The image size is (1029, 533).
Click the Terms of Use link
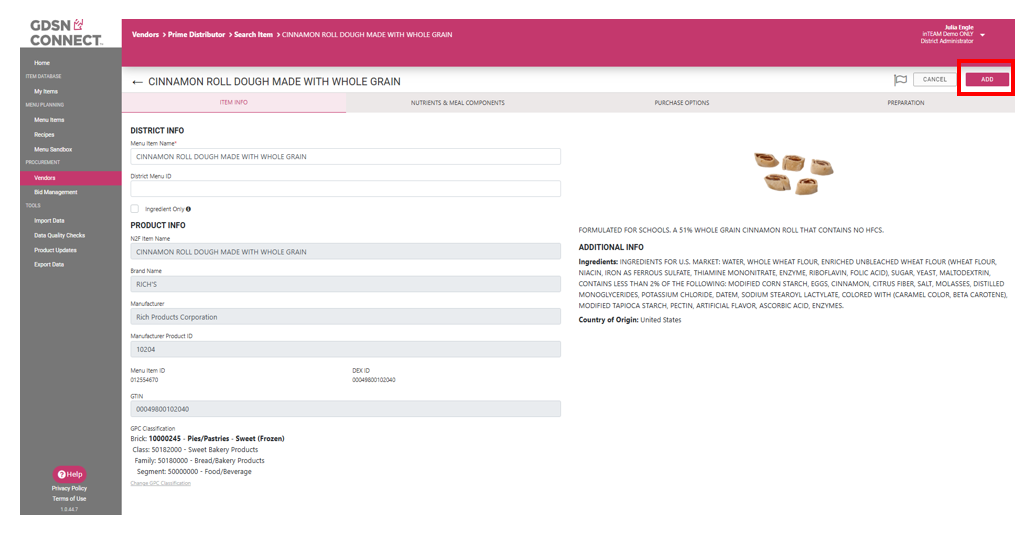[x=70, y=499]
